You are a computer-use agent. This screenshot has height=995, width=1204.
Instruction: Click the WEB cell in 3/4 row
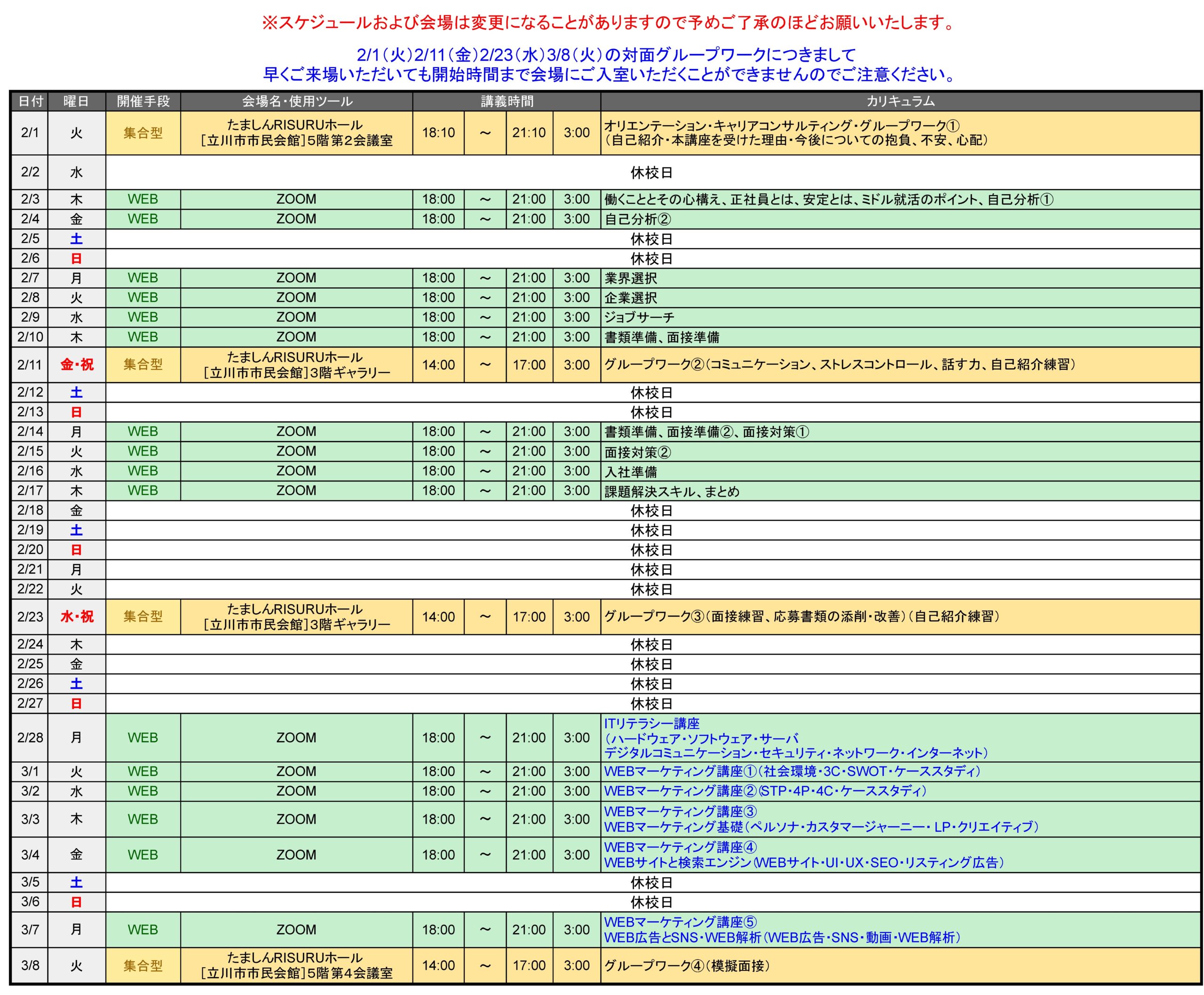click(x=143, y=855)
